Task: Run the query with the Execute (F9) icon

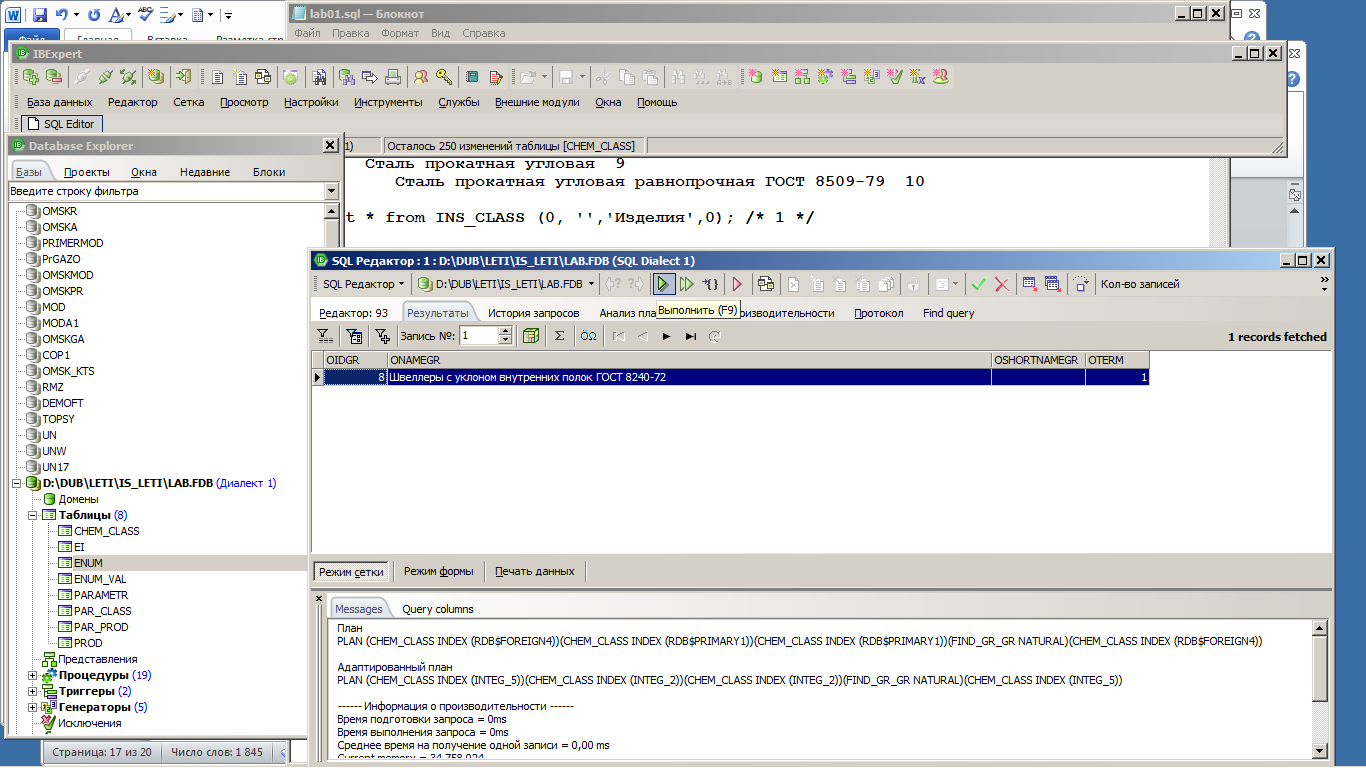Action: pos(663,284)
